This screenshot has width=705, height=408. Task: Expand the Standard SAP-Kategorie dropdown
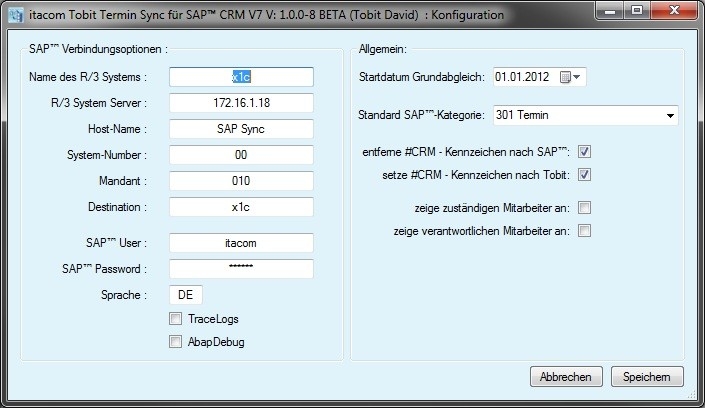coord(670,116)
